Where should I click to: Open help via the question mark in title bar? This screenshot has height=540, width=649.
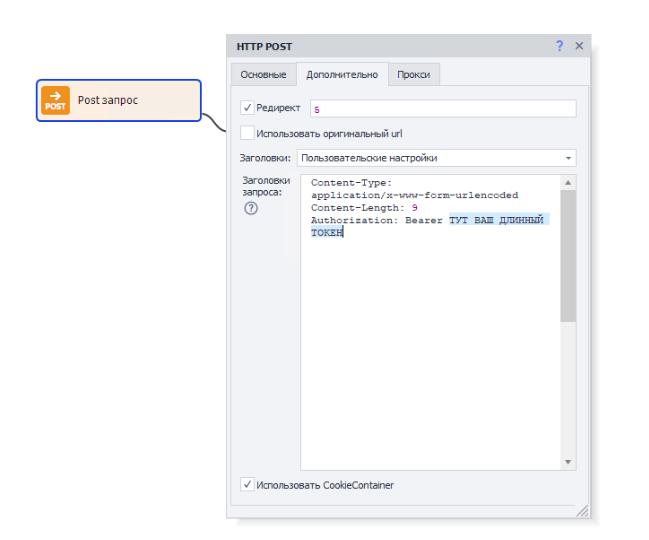pos(559,46)
